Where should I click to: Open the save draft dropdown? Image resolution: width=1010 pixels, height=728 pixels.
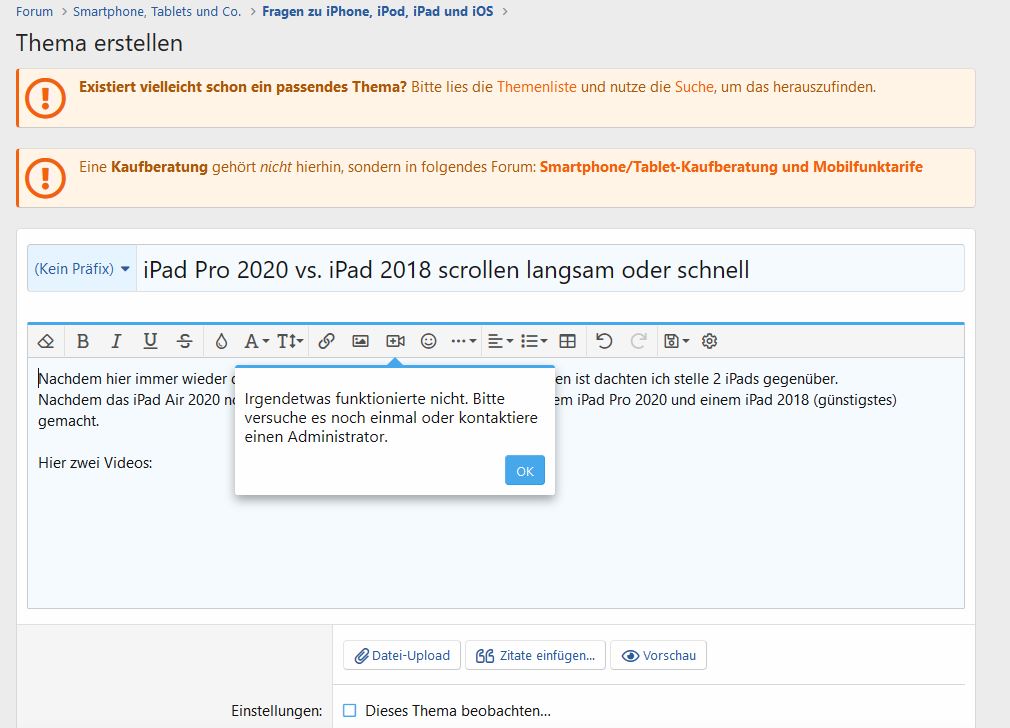click(676, 341)
